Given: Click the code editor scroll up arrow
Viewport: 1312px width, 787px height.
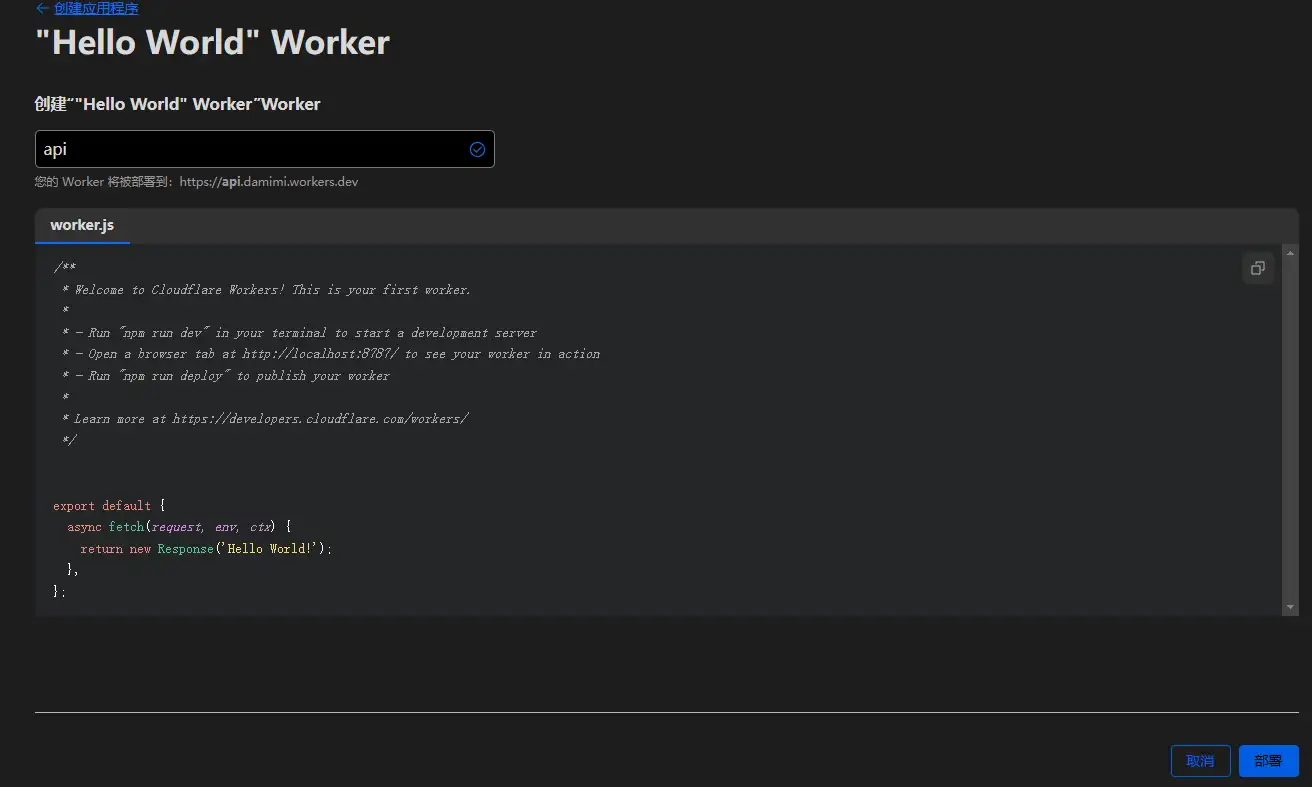Looking at the screenshot, I should coord(1291,253).
